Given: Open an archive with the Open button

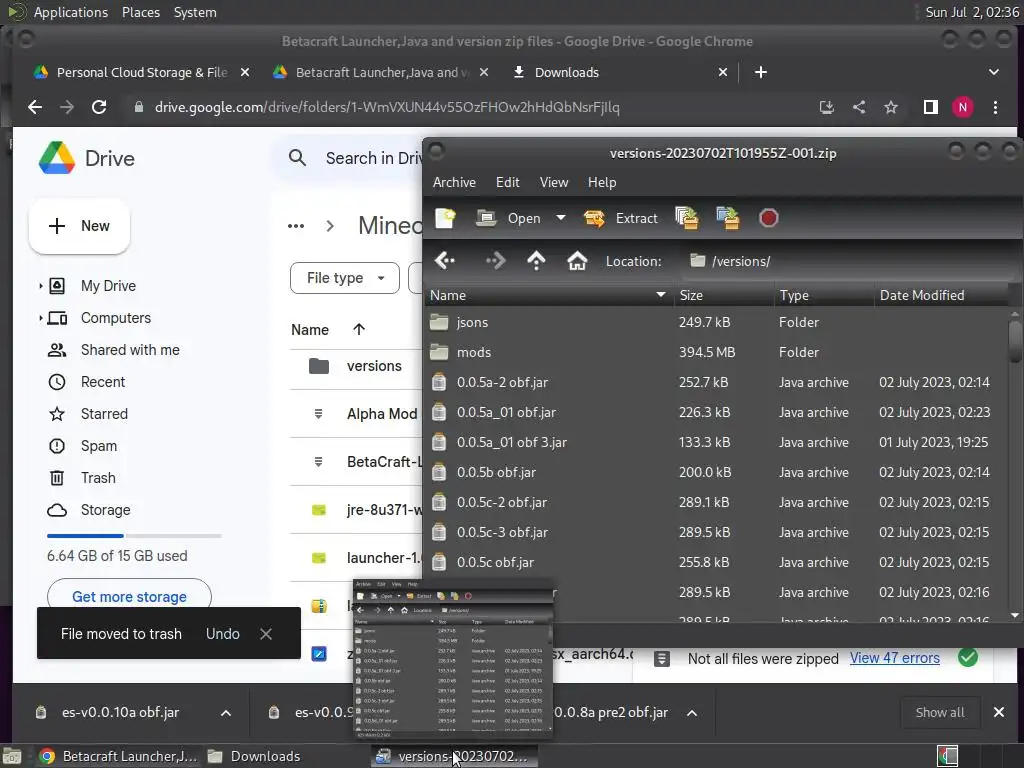Looking at the screenshot, I should pyautogui.click(x=509, y=218).
